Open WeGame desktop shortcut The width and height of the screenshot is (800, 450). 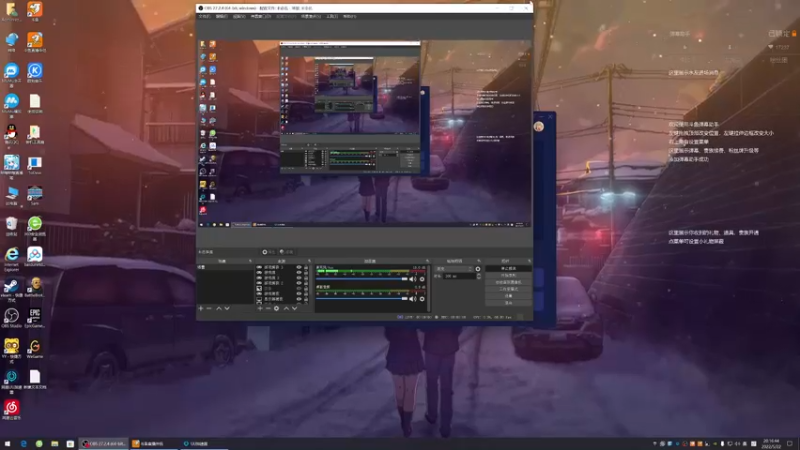pos(35,348)
